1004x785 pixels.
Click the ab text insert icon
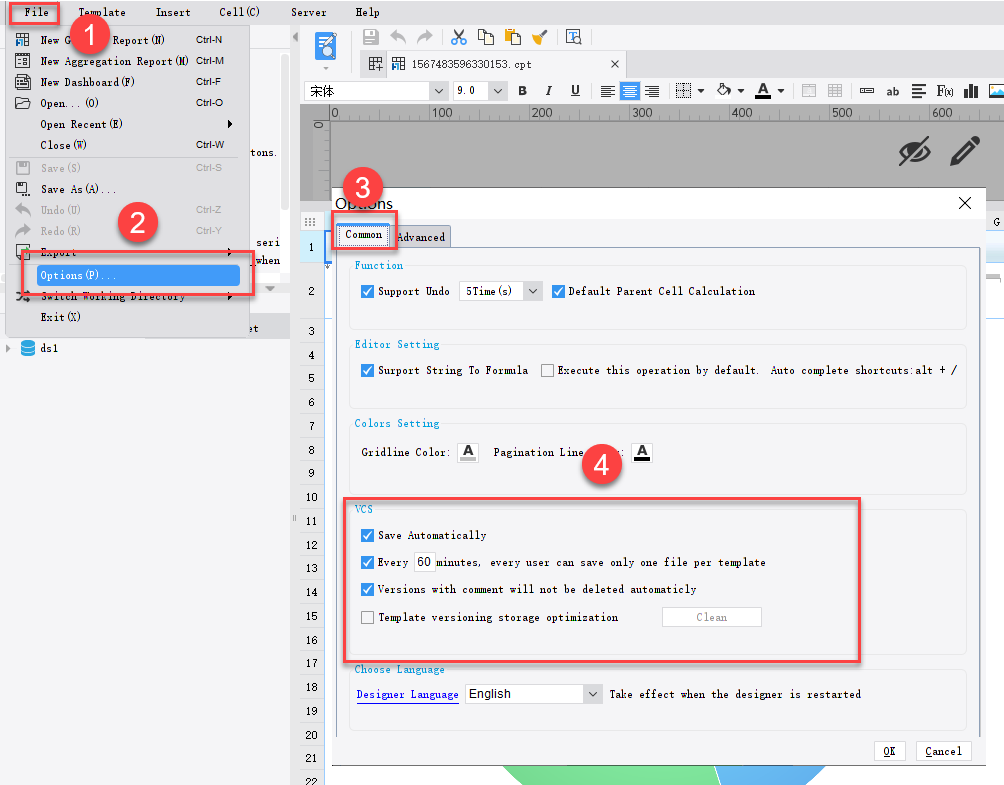tap(893, 92)
